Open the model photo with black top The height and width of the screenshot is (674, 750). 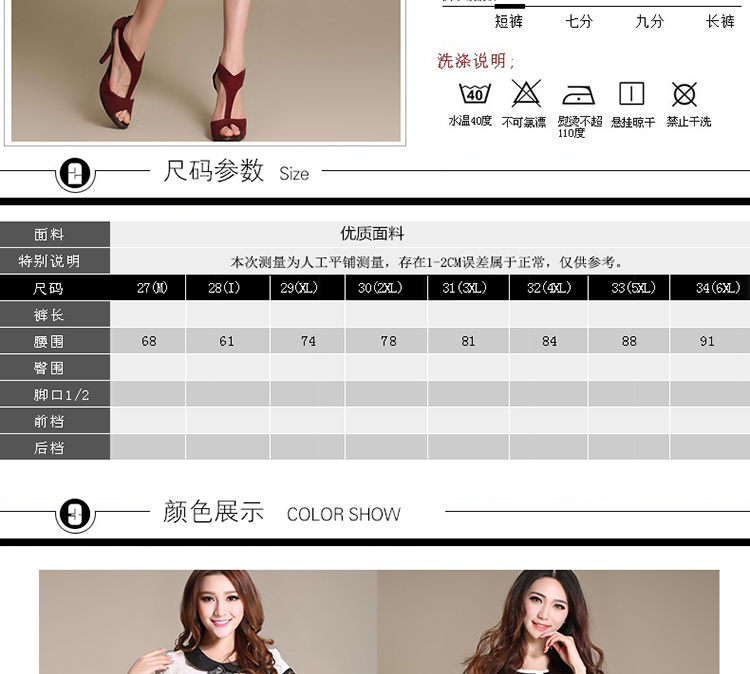point(548,622)
